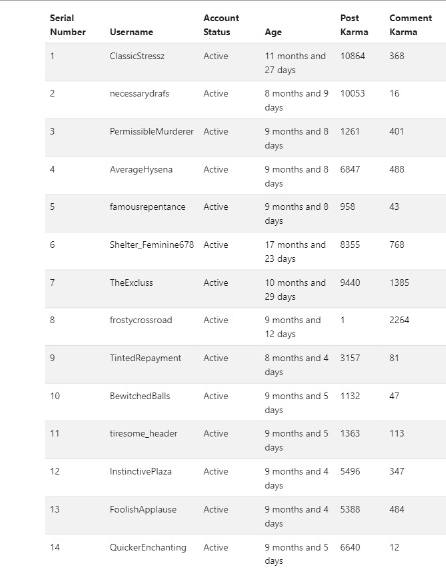Select TintedRepayment username
Image resolution: width=446 pixels, height=570 pixels.
tap(145, 358)
